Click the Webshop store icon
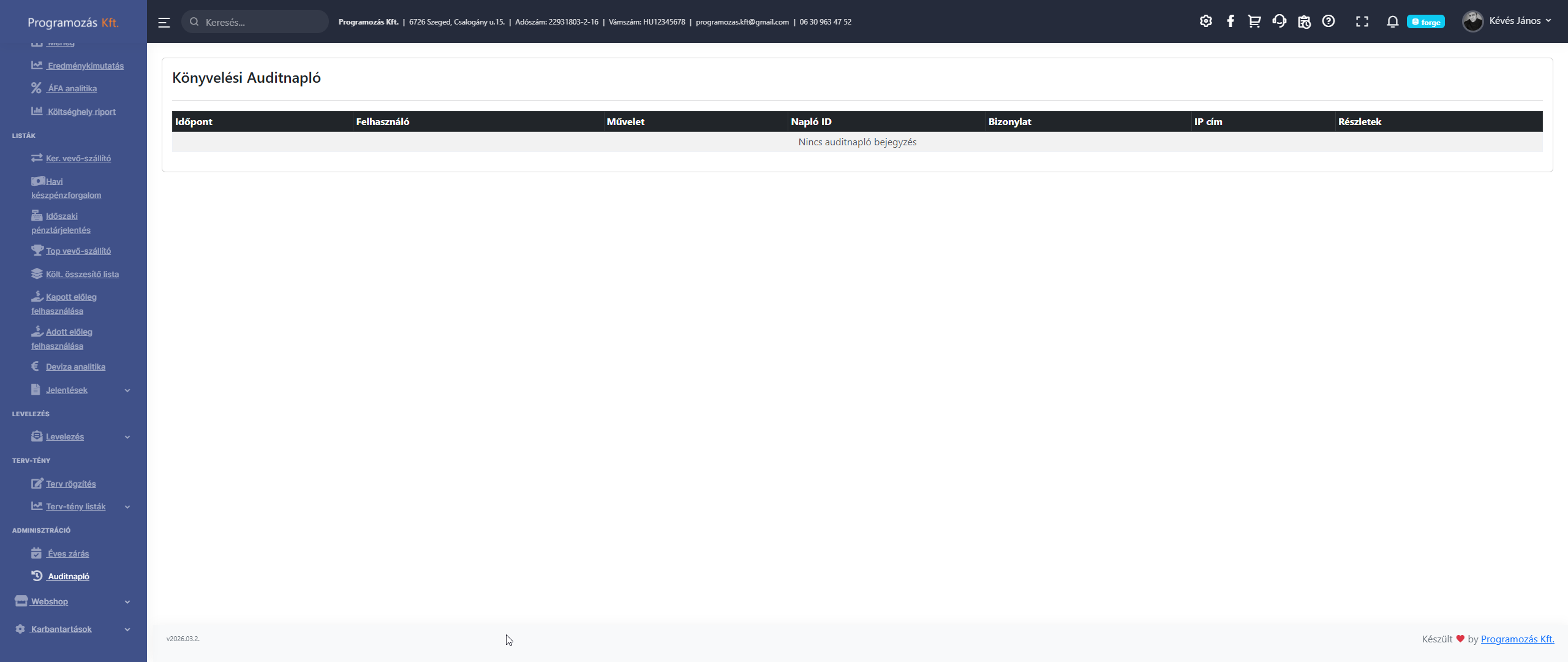Screen dimensions: 1568x662 click(21, 601)
